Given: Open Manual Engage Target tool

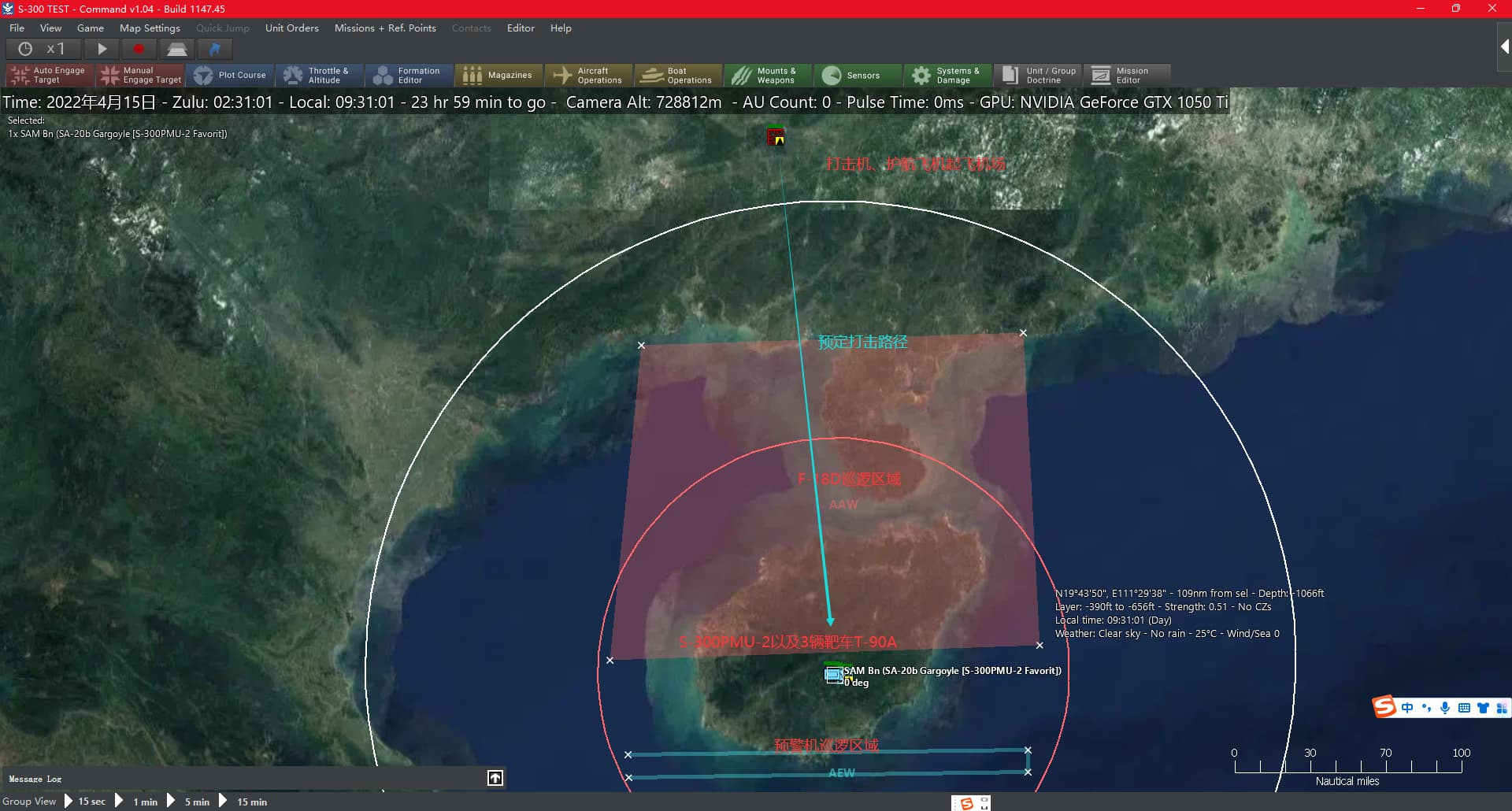Looking at the screenshot, I should 140,76.
